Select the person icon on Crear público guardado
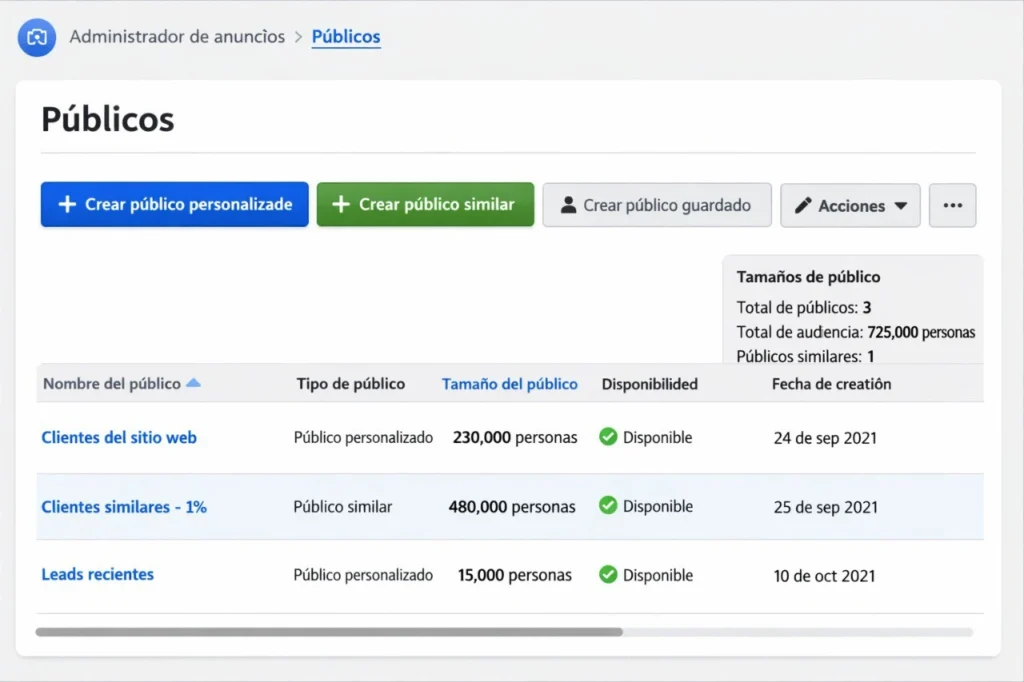The height and width of the screenshot is (682, 1024). [568, 205]
